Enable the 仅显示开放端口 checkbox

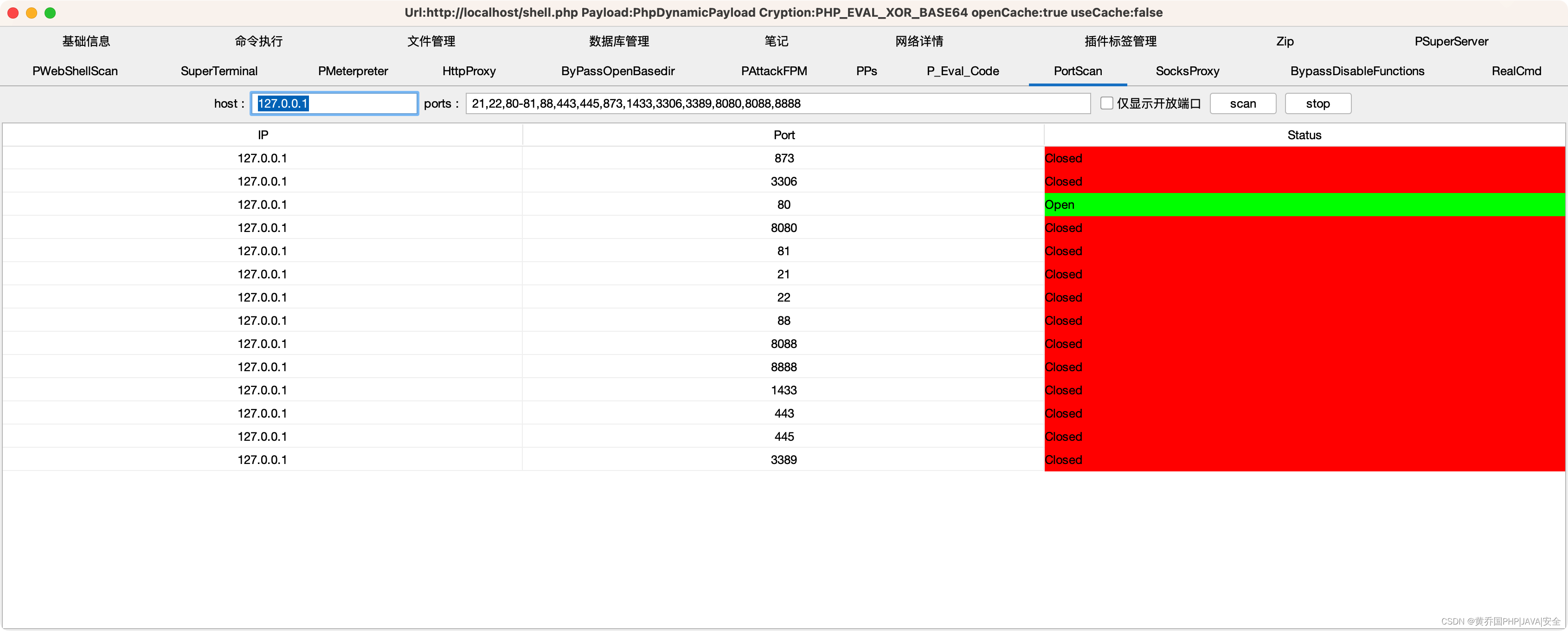pyautogui.click(x=1106, y=103)
